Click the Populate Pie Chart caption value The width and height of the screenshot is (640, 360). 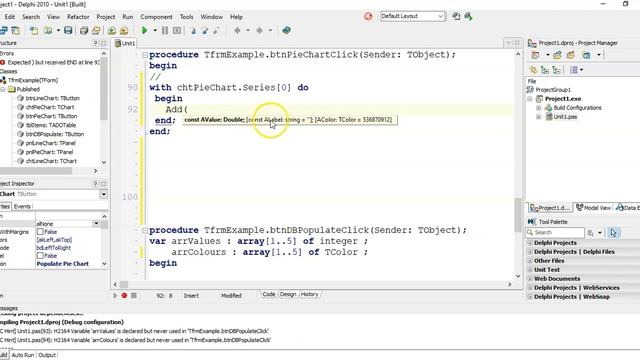pyautogui.click(x=63, y=264)
